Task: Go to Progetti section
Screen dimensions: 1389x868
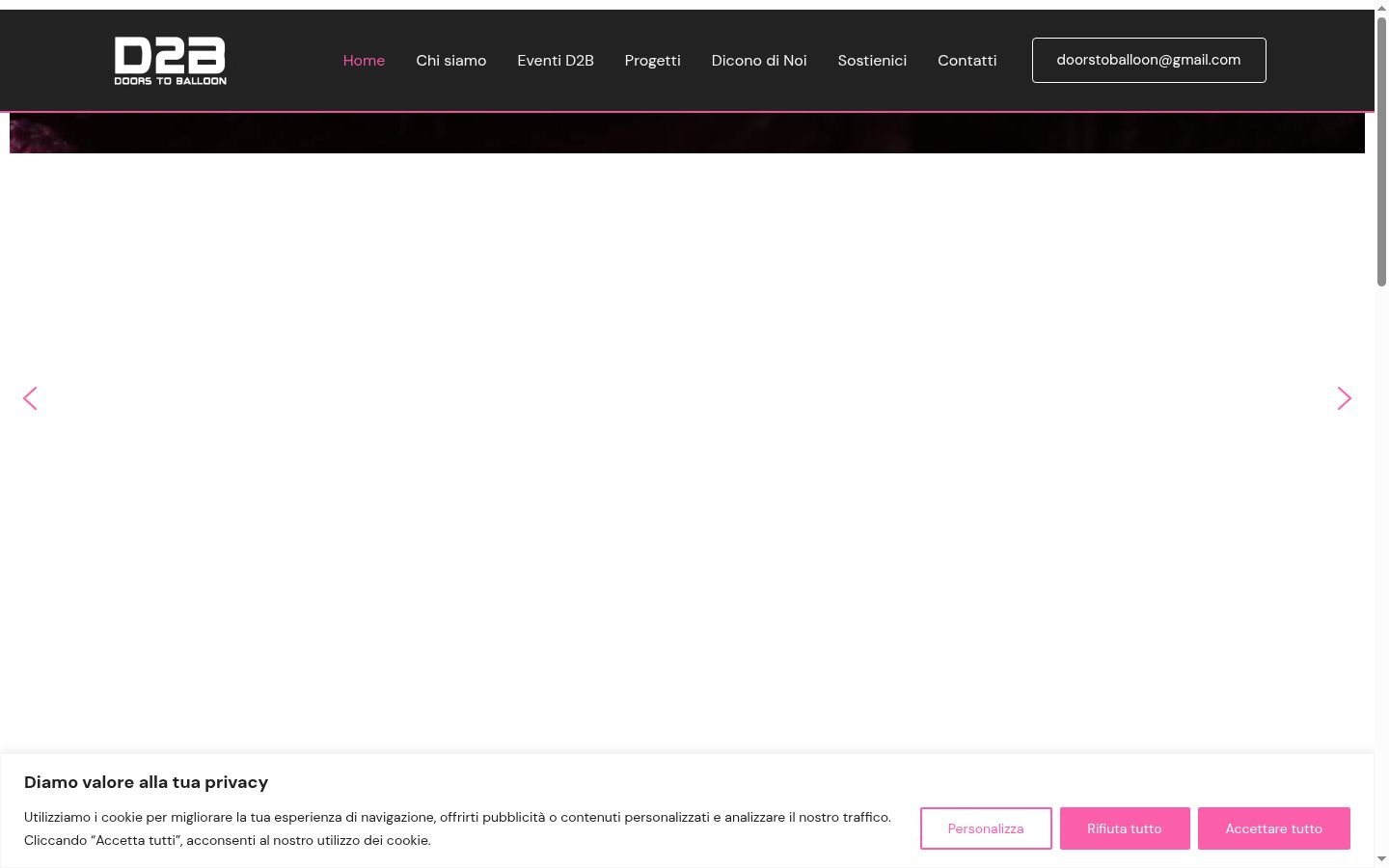Action: click(653, 61)
